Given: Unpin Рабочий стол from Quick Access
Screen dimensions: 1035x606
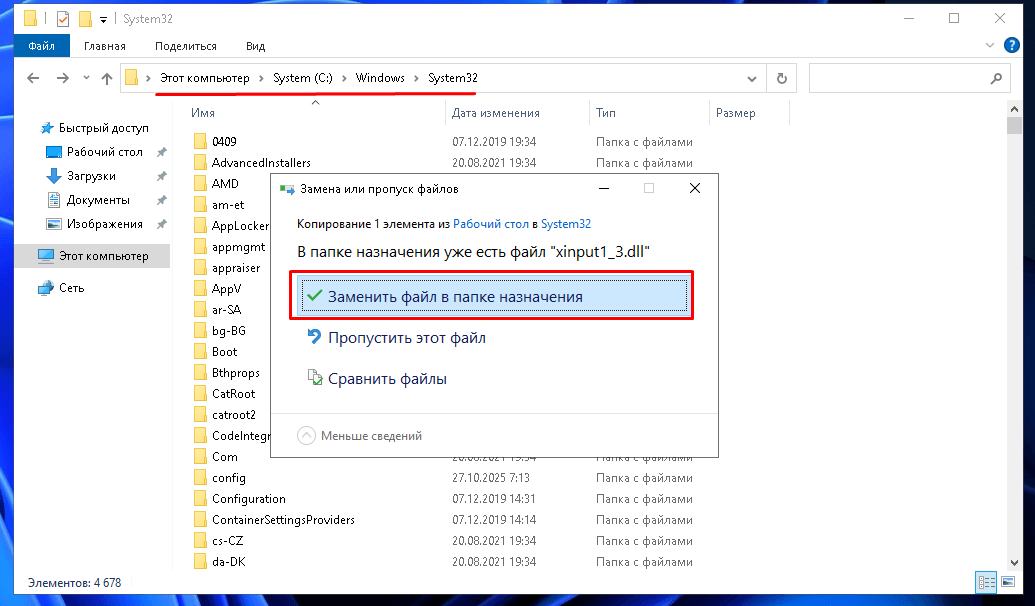Looking at the screenshot, I should (x=163, y=151).
